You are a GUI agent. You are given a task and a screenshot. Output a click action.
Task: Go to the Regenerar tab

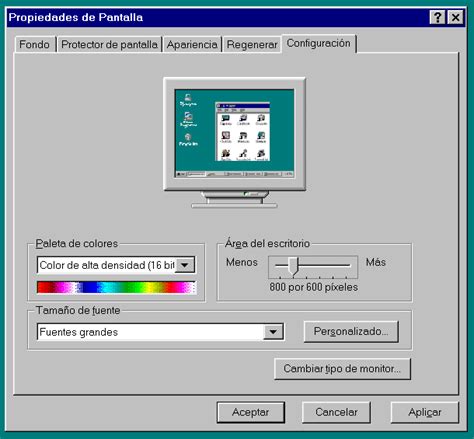coord(252,44)
